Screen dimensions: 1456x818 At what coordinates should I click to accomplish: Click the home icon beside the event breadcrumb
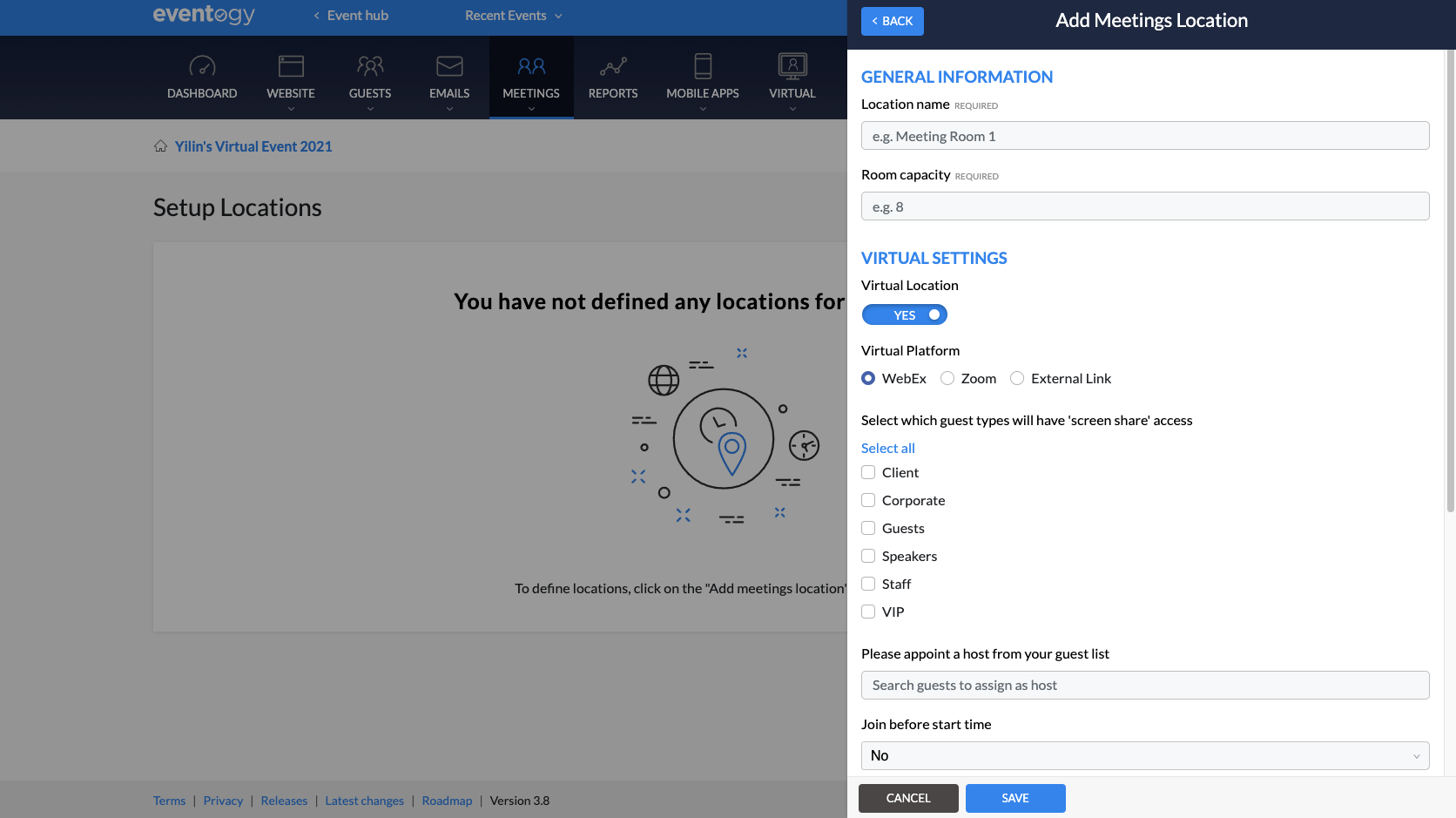[160, 145]
